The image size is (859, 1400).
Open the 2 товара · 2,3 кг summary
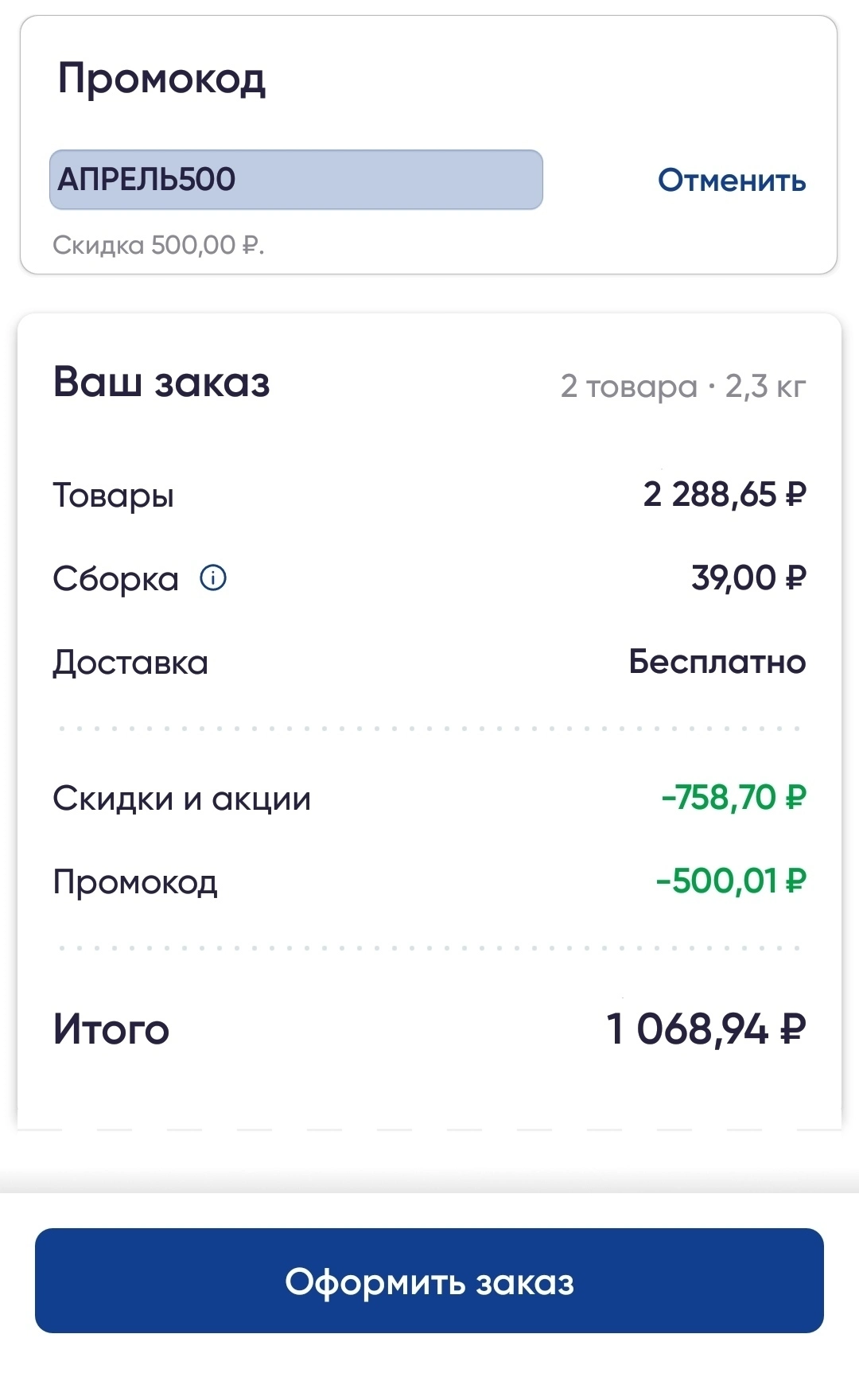click(683, 387)
